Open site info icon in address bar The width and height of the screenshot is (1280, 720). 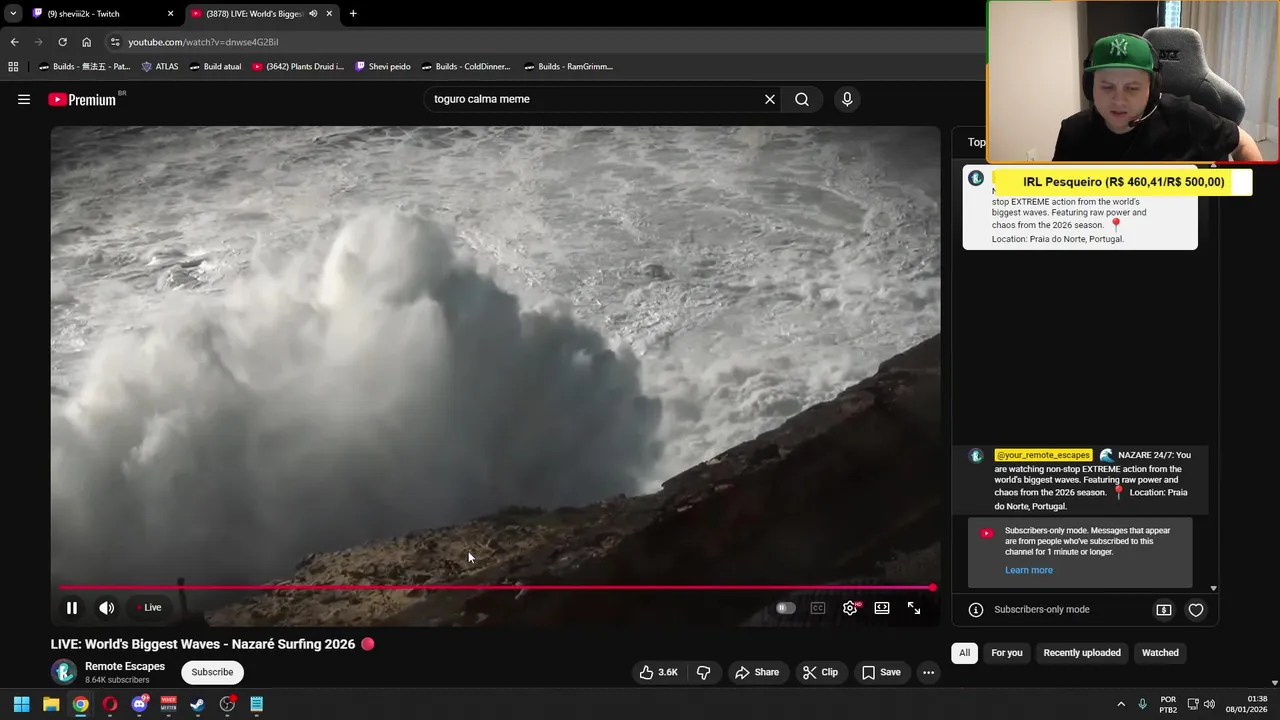pos(115,42)
